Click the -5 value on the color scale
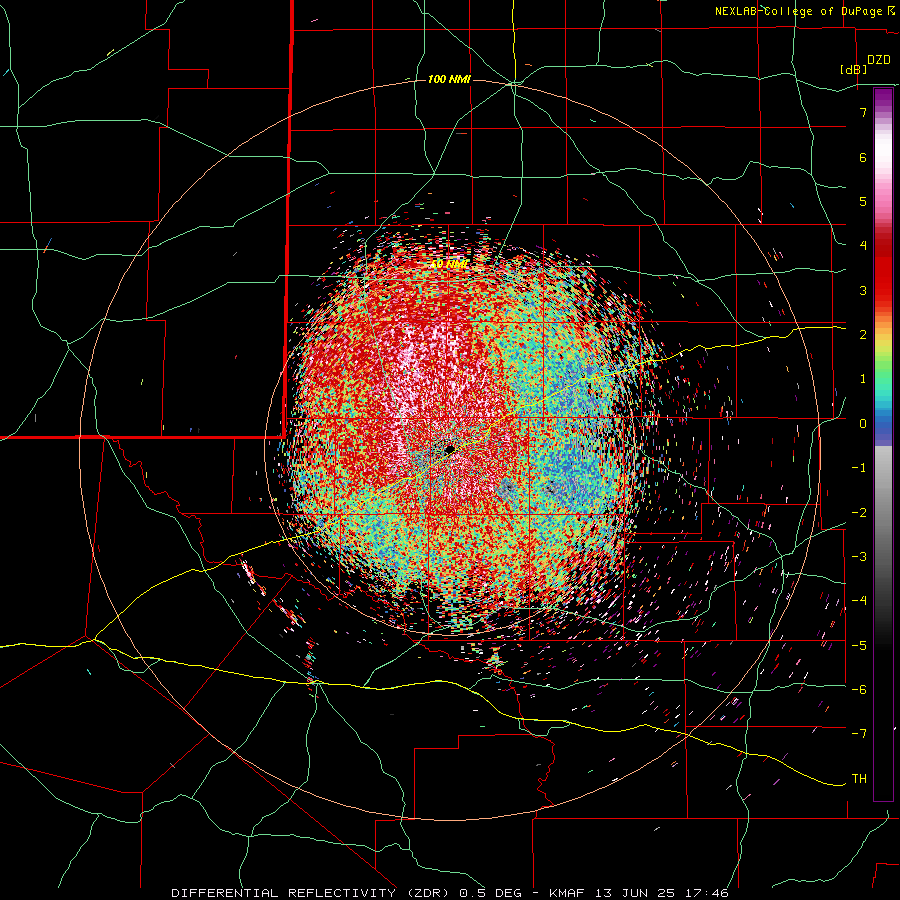This screenshot has width=900, height=900. coord(859,646)
